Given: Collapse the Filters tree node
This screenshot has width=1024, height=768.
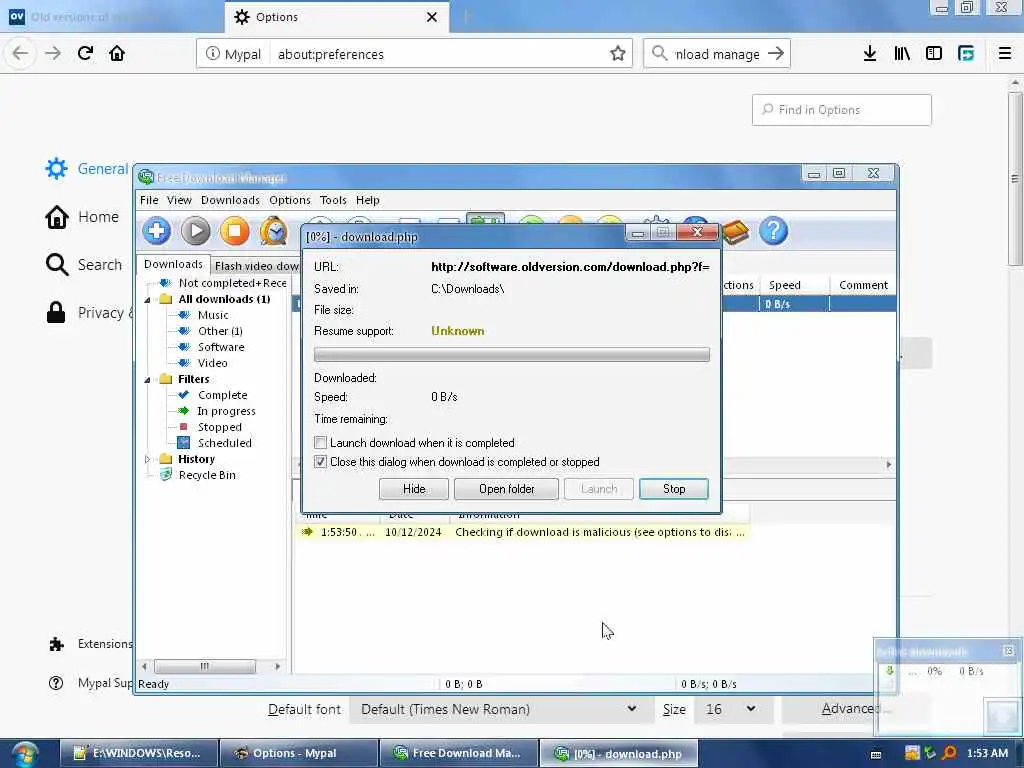Looking at the screenshot, I should pos(148,379).
